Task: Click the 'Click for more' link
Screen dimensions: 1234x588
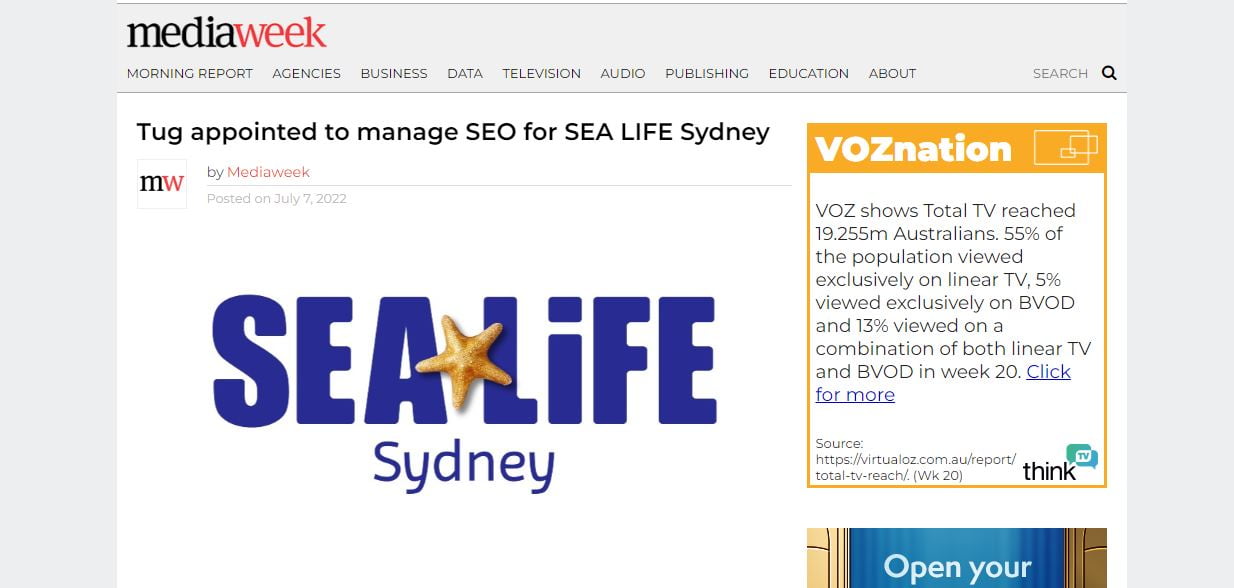Action: pos(943,383)
